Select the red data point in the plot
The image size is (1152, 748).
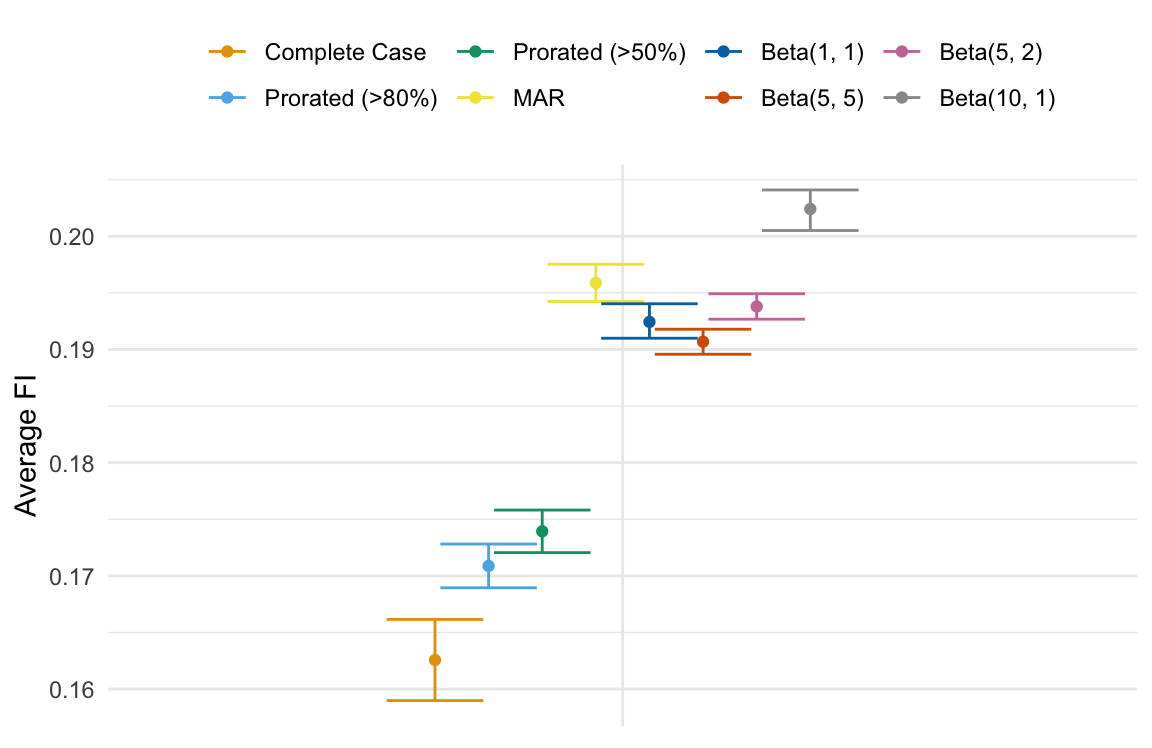point(703,342)
